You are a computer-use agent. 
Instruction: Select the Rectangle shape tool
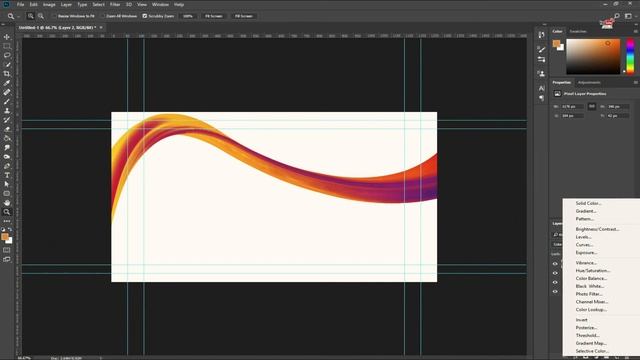7,193
